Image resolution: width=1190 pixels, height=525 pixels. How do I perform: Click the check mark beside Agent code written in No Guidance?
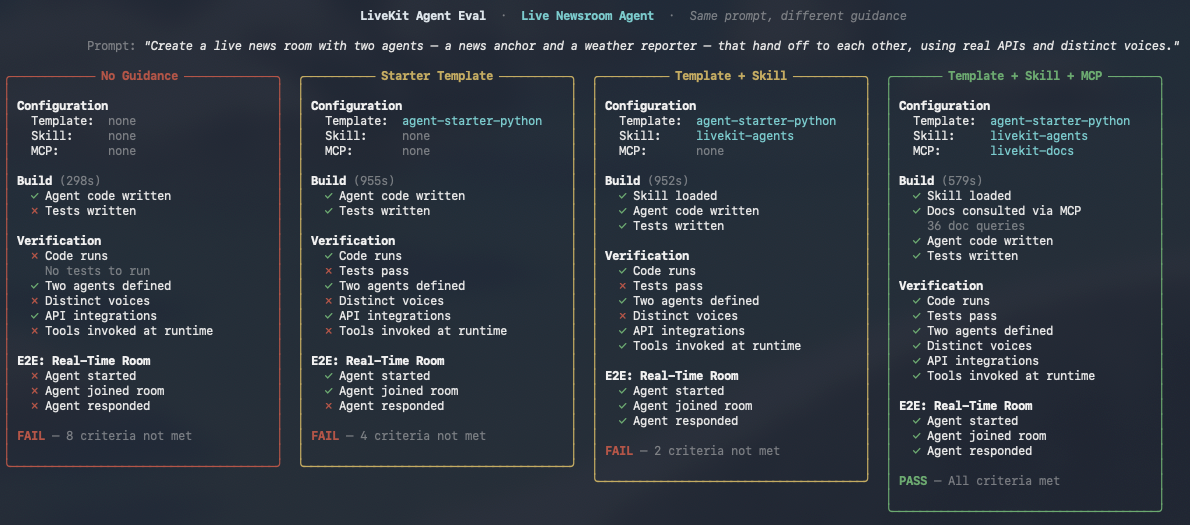[x=34, y=196]
